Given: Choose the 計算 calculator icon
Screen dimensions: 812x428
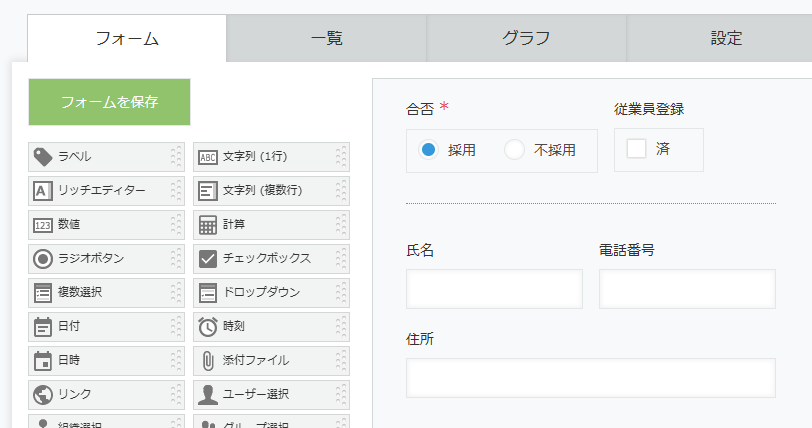Looking at the screenshot, I should (x=208, y=225).
